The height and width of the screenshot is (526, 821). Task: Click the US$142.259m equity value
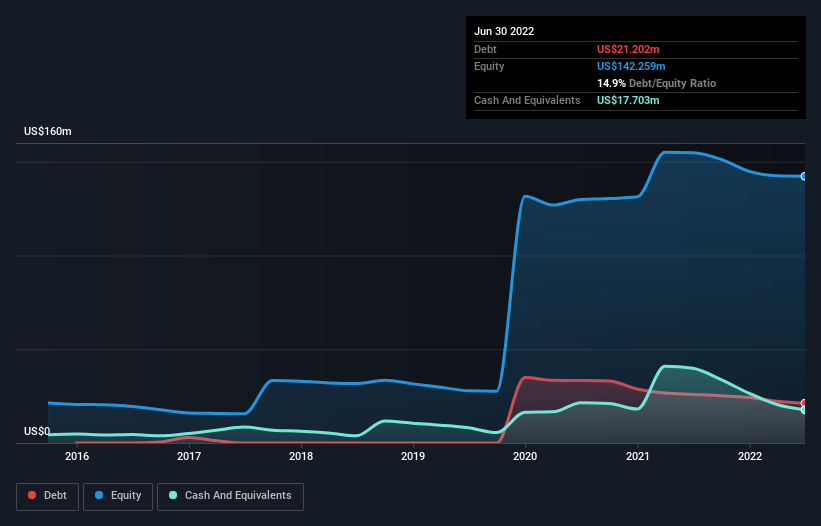coord(631,66)
